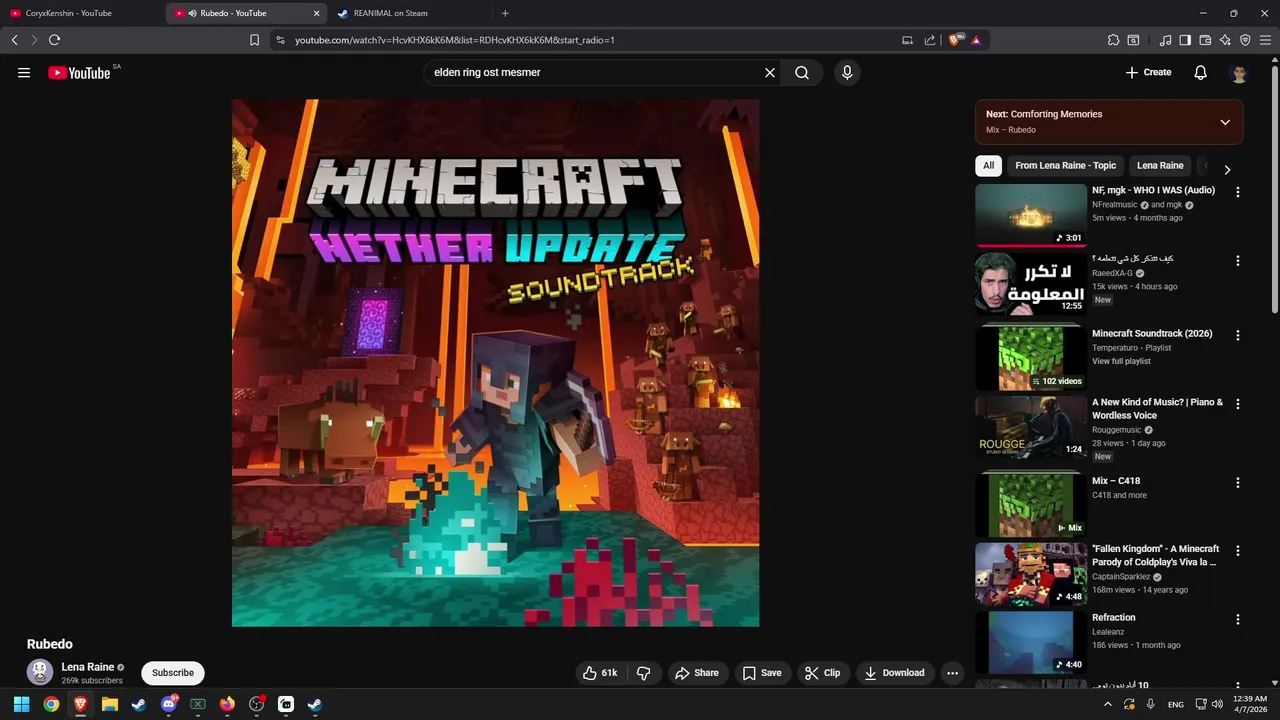This screenshot has width=1280, height=720.
Task: Open options for the Fallen Kingdom video
Action: coord(1237,551)
